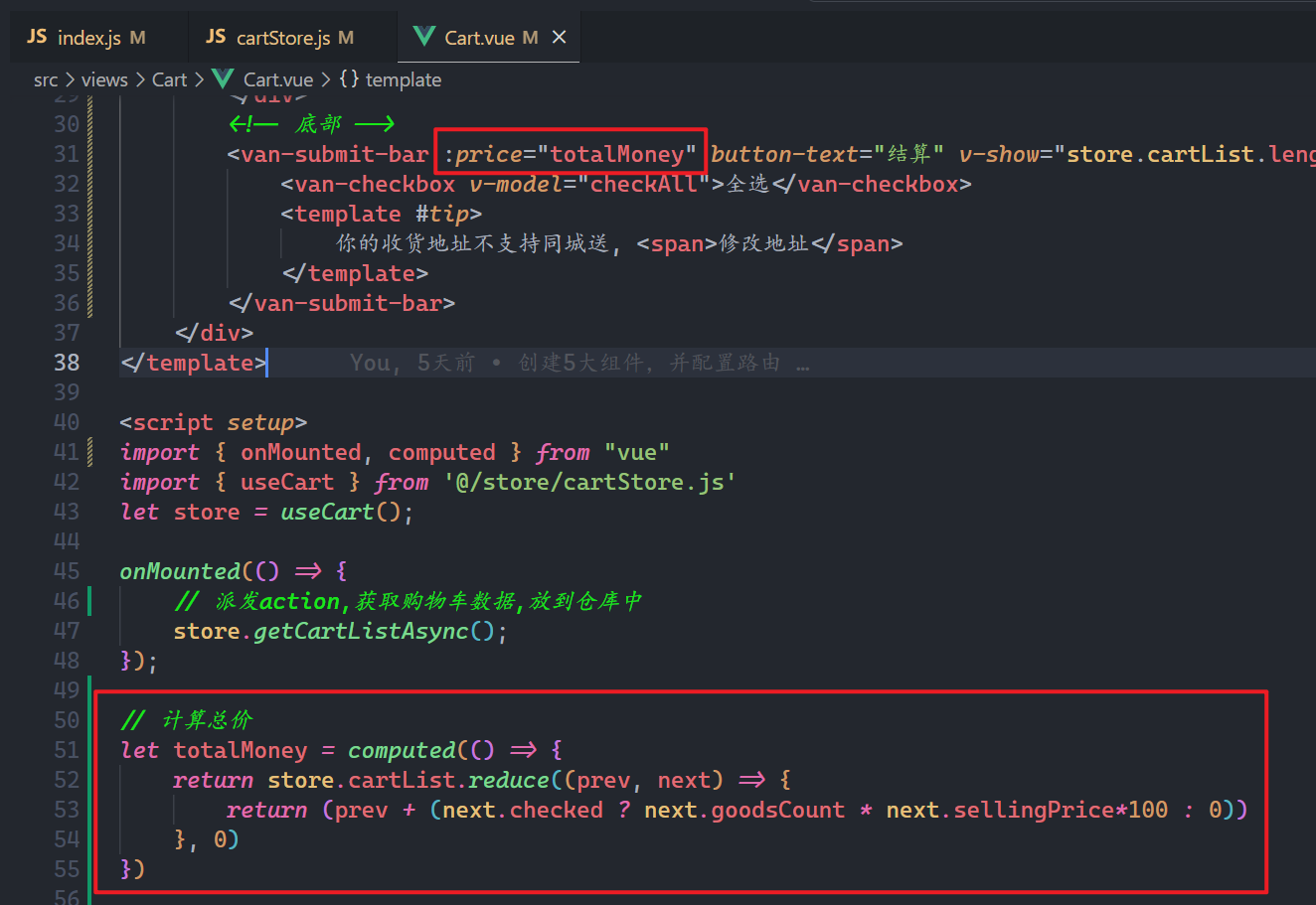Select line number 45 in the gutter

point(67,571)
